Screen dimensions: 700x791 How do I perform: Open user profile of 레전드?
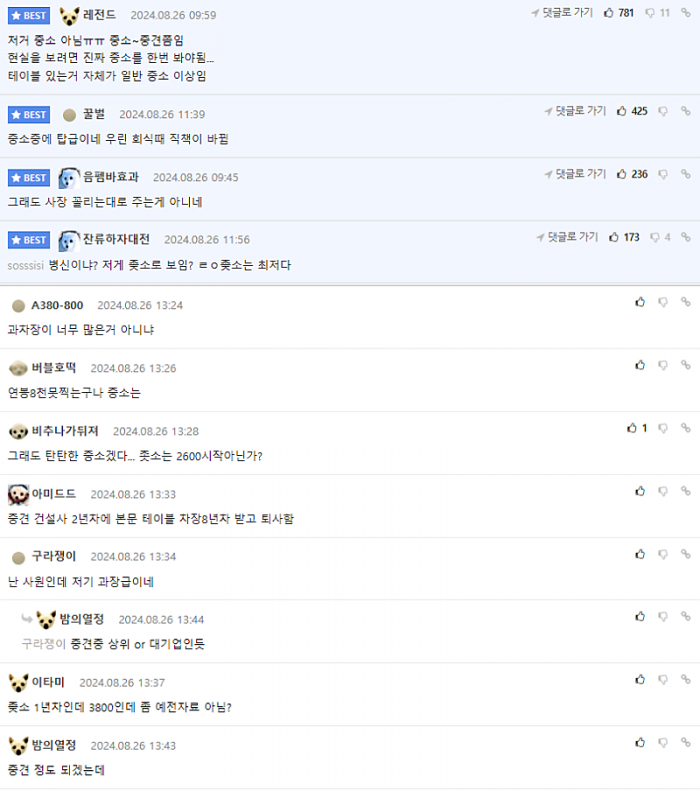coord(99,15)
